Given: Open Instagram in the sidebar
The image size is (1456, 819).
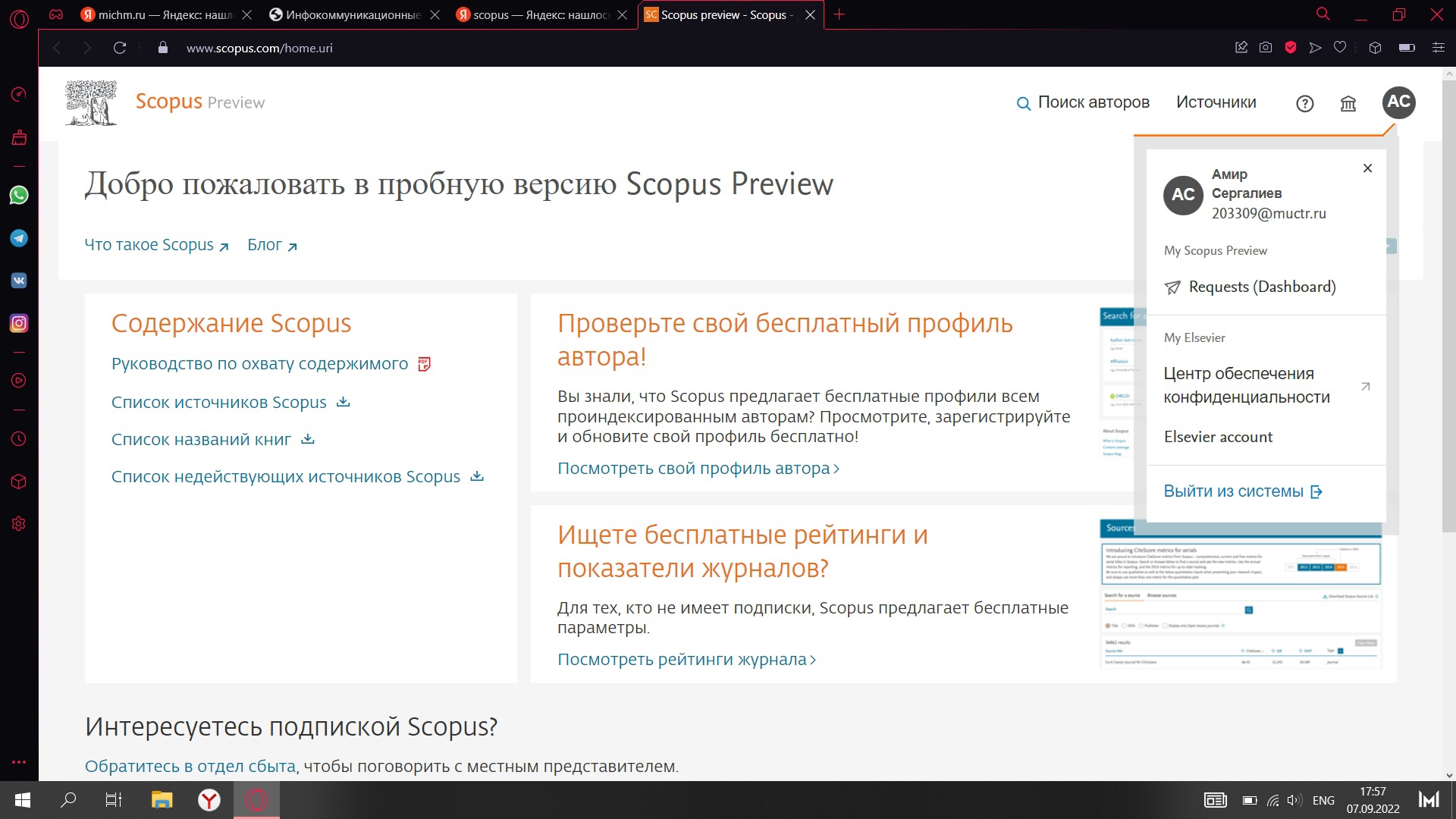Looking at the screenshot, I should (x=19, y=323).
